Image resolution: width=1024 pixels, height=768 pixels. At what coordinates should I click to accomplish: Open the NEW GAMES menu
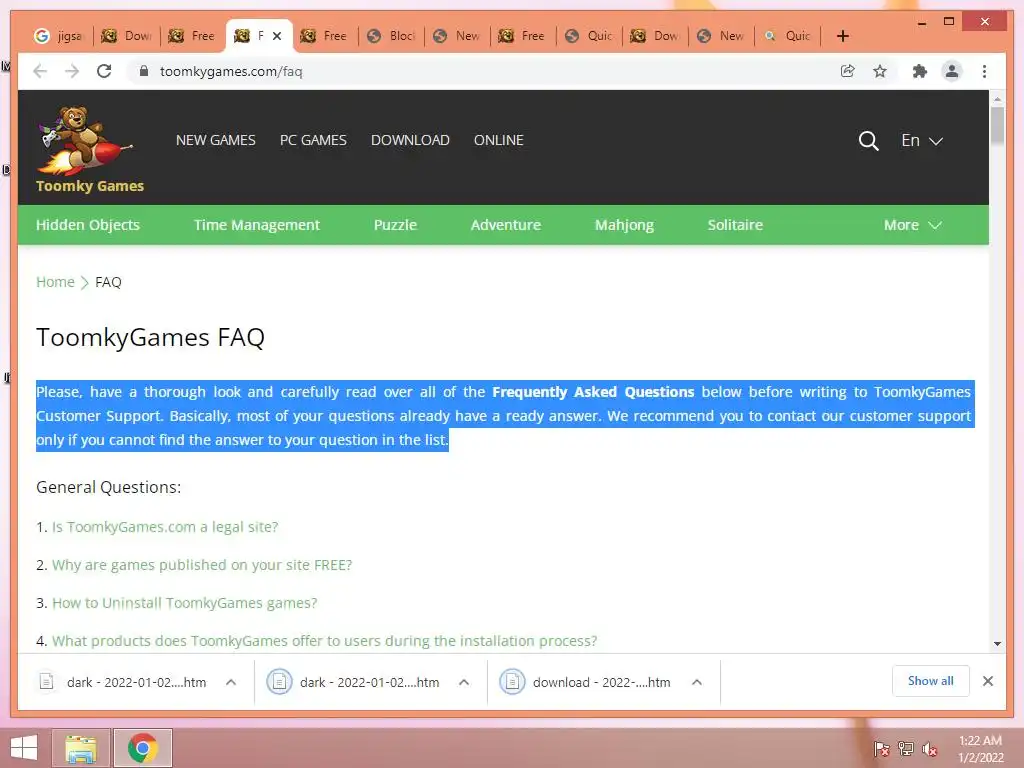coord(216,140)
